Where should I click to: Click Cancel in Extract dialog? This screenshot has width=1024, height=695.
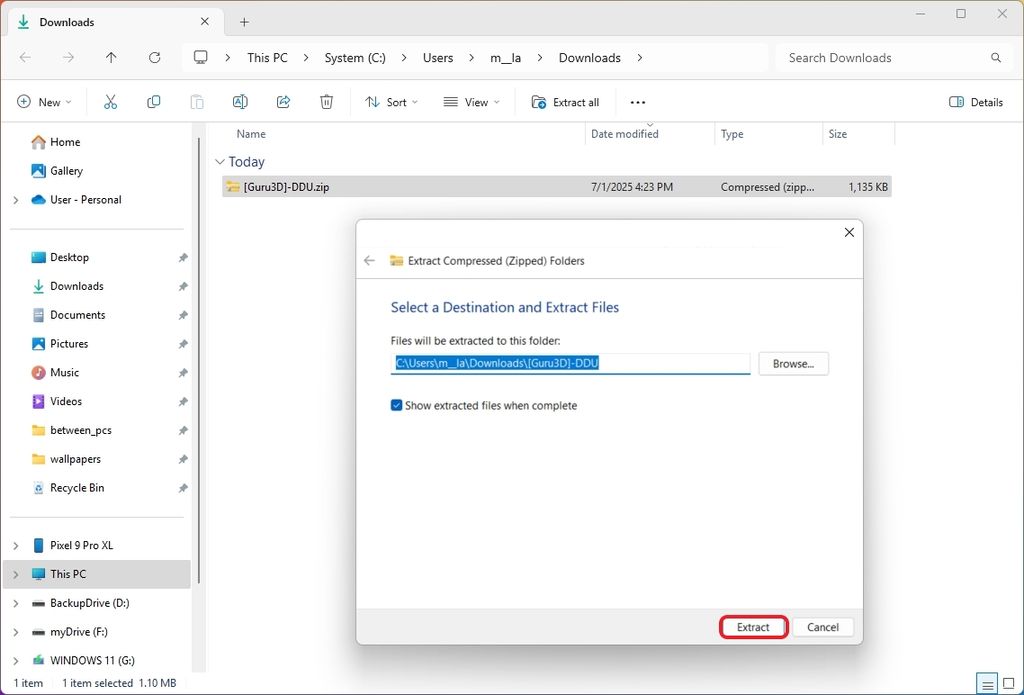822,627
